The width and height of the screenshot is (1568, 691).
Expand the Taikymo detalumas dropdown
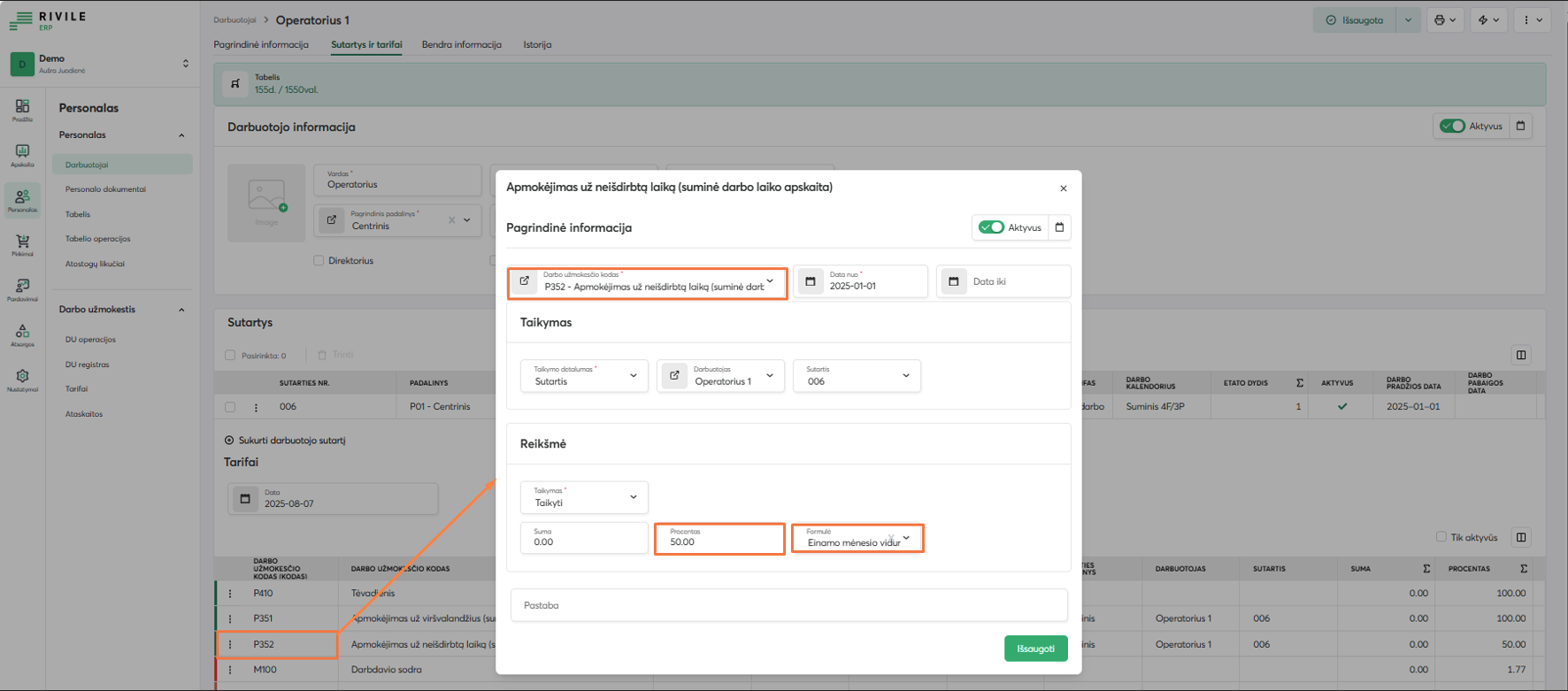[584, 376]
